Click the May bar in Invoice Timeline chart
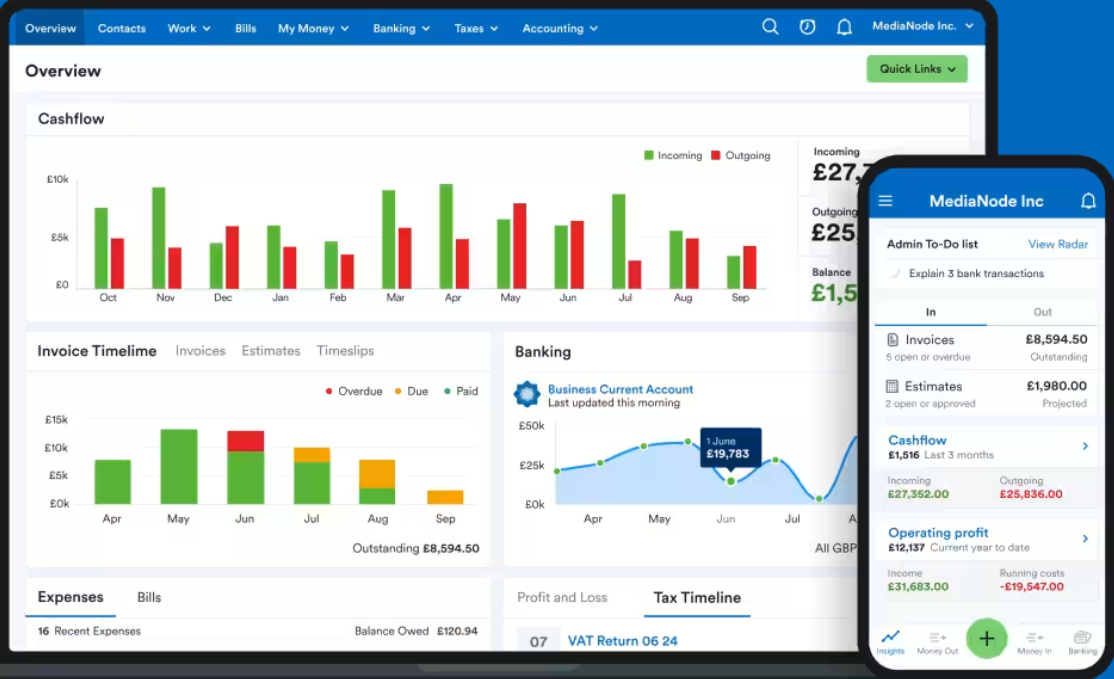The width and height of the screenshot is (1114, 679). click(x=179, y=467)
